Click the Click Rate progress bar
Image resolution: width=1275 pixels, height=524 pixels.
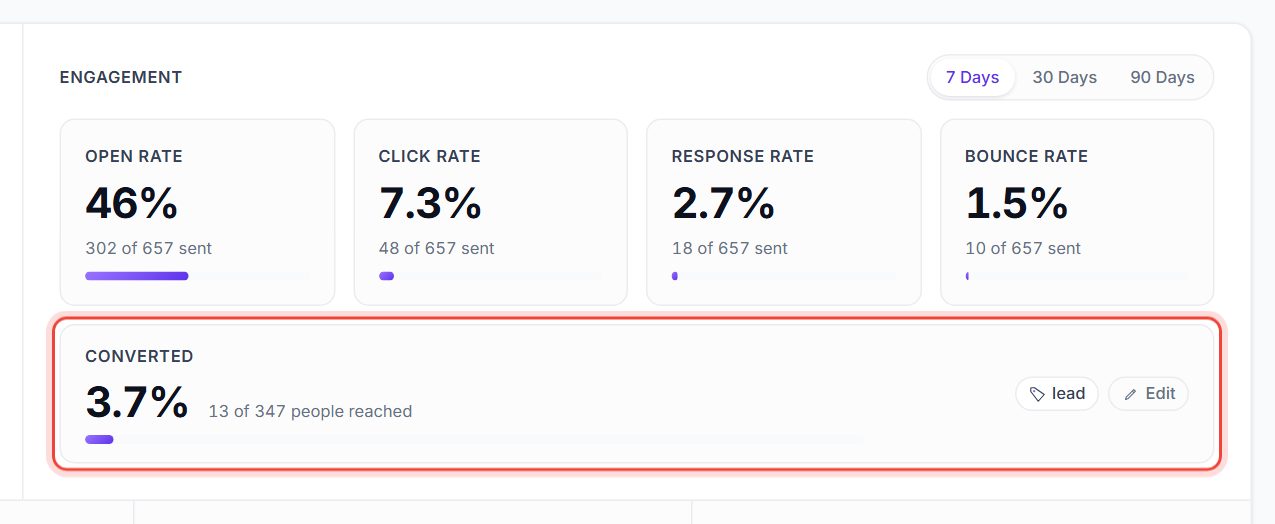pos(490,276)
